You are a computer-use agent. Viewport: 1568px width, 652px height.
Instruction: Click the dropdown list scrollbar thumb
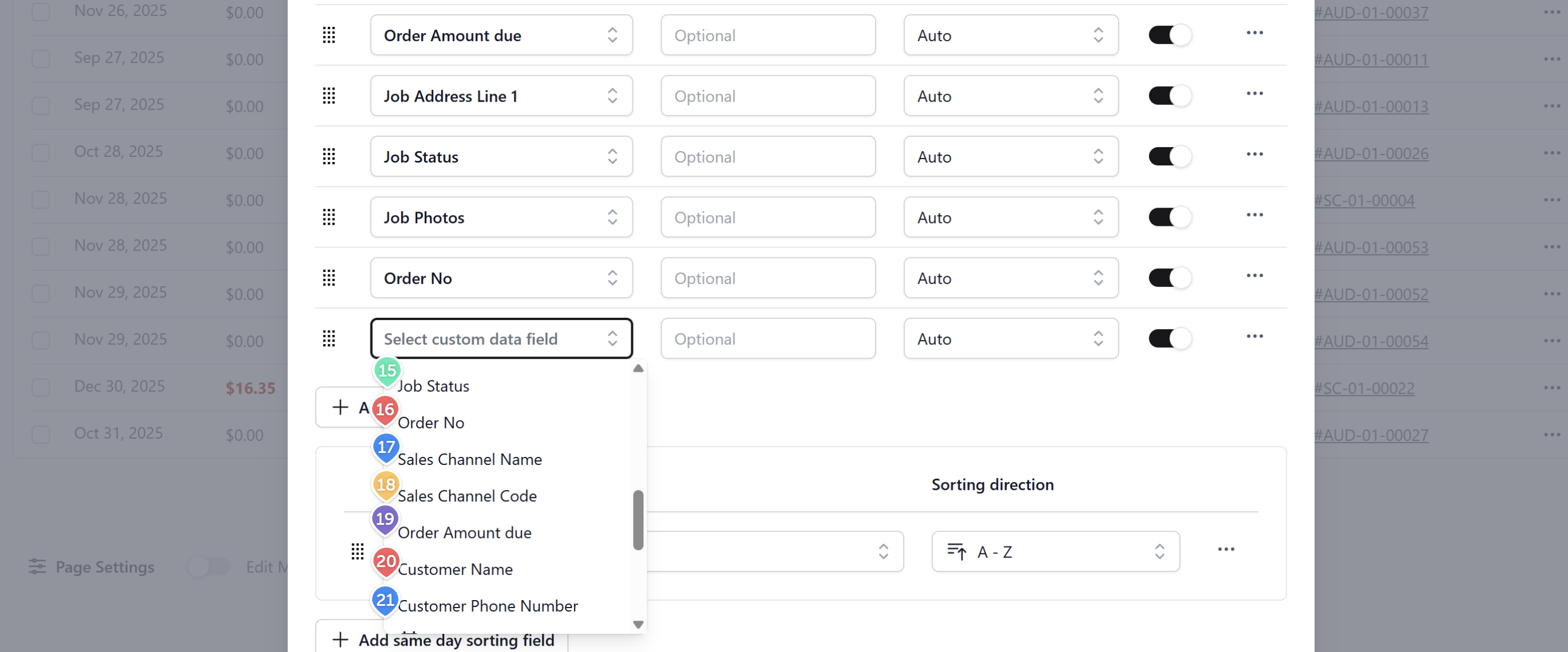tap(638, 520)
